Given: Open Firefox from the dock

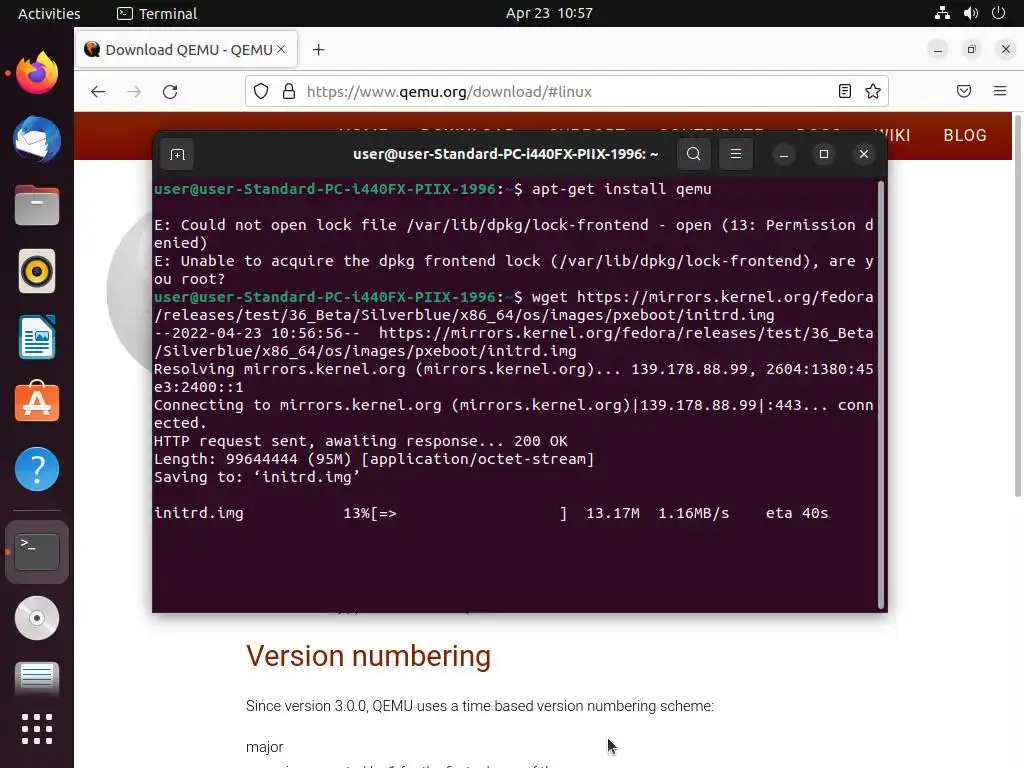Looking at the screenshot, I should coord(37,72).
